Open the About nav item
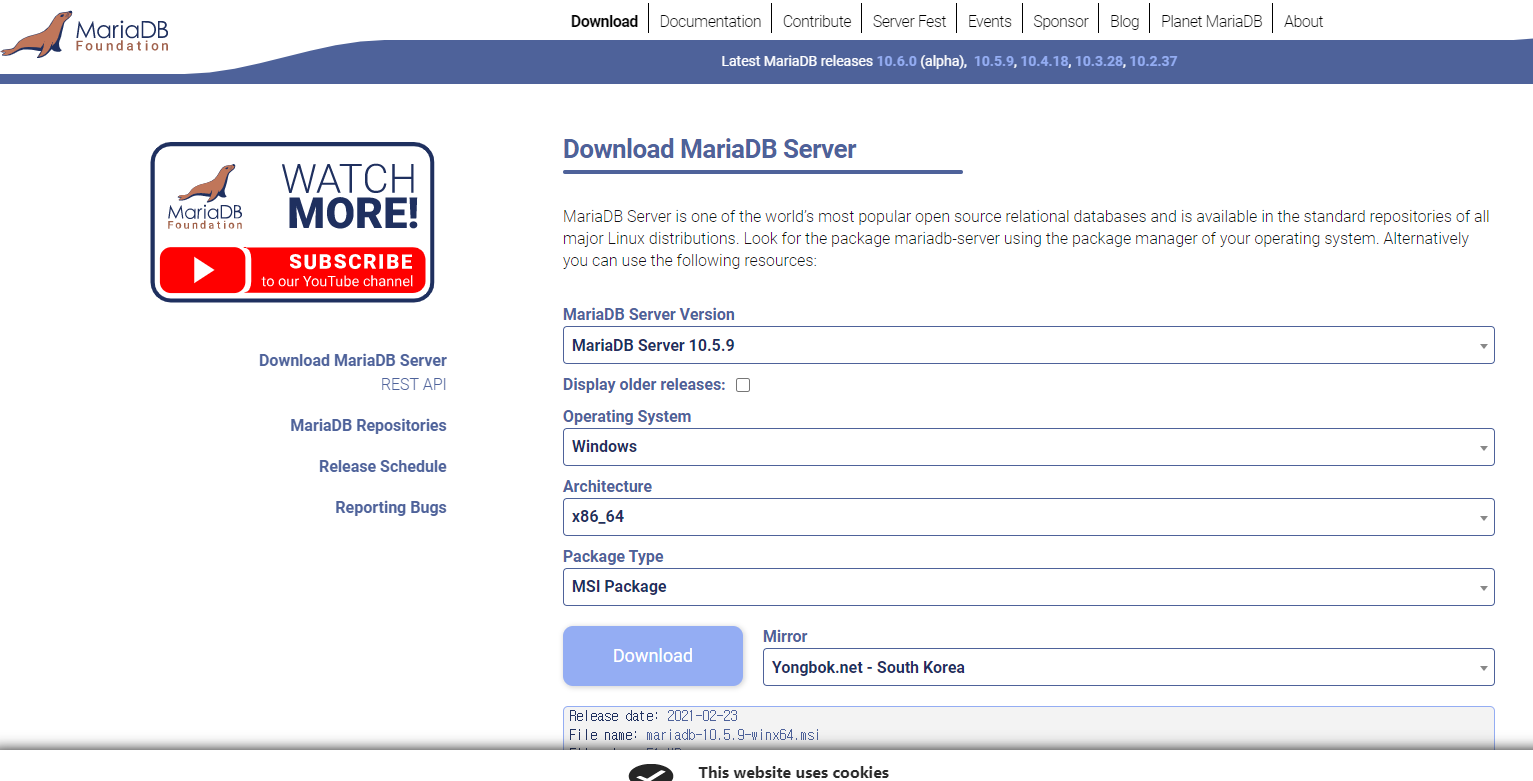1533x781 pixels. pos(1303,21)
